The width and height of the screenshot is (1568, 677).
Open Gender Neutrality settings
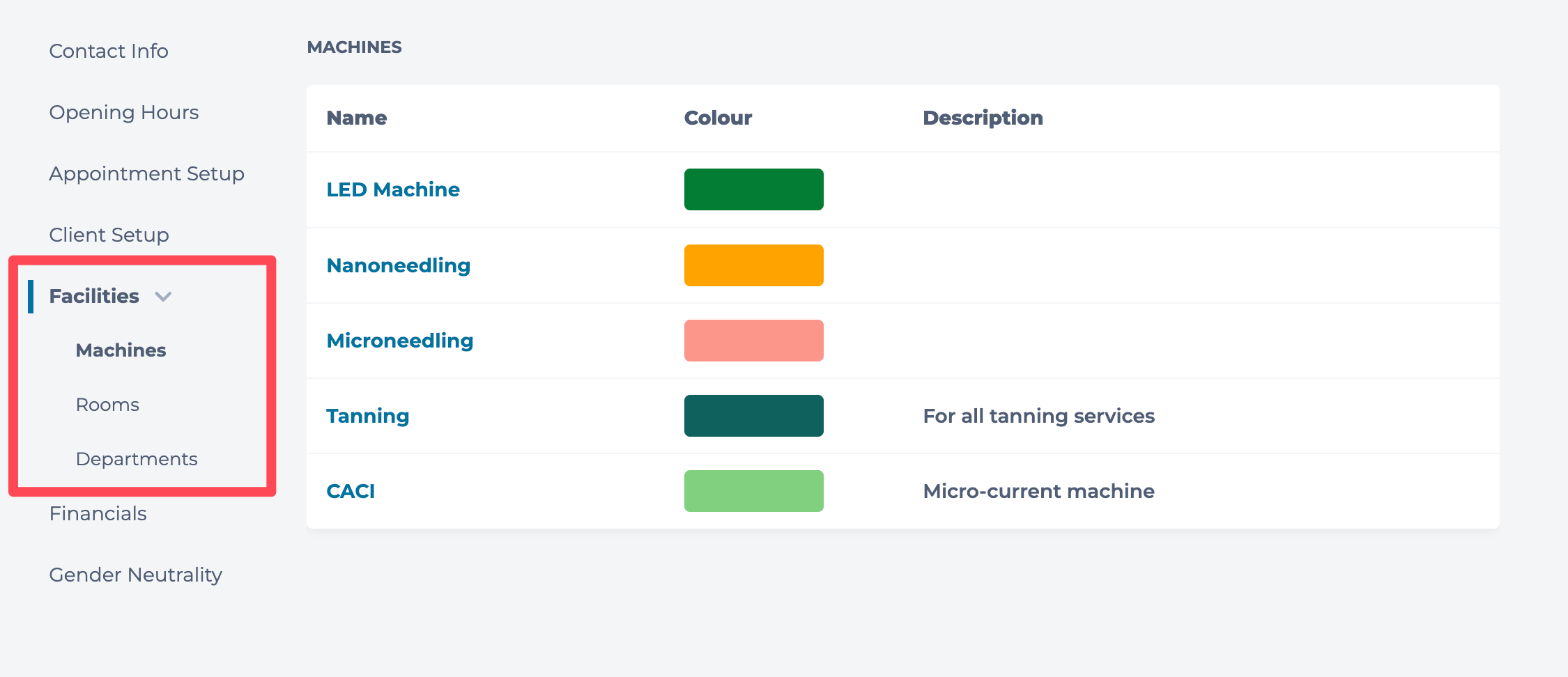pyautogui.click(x=135, y=575)
